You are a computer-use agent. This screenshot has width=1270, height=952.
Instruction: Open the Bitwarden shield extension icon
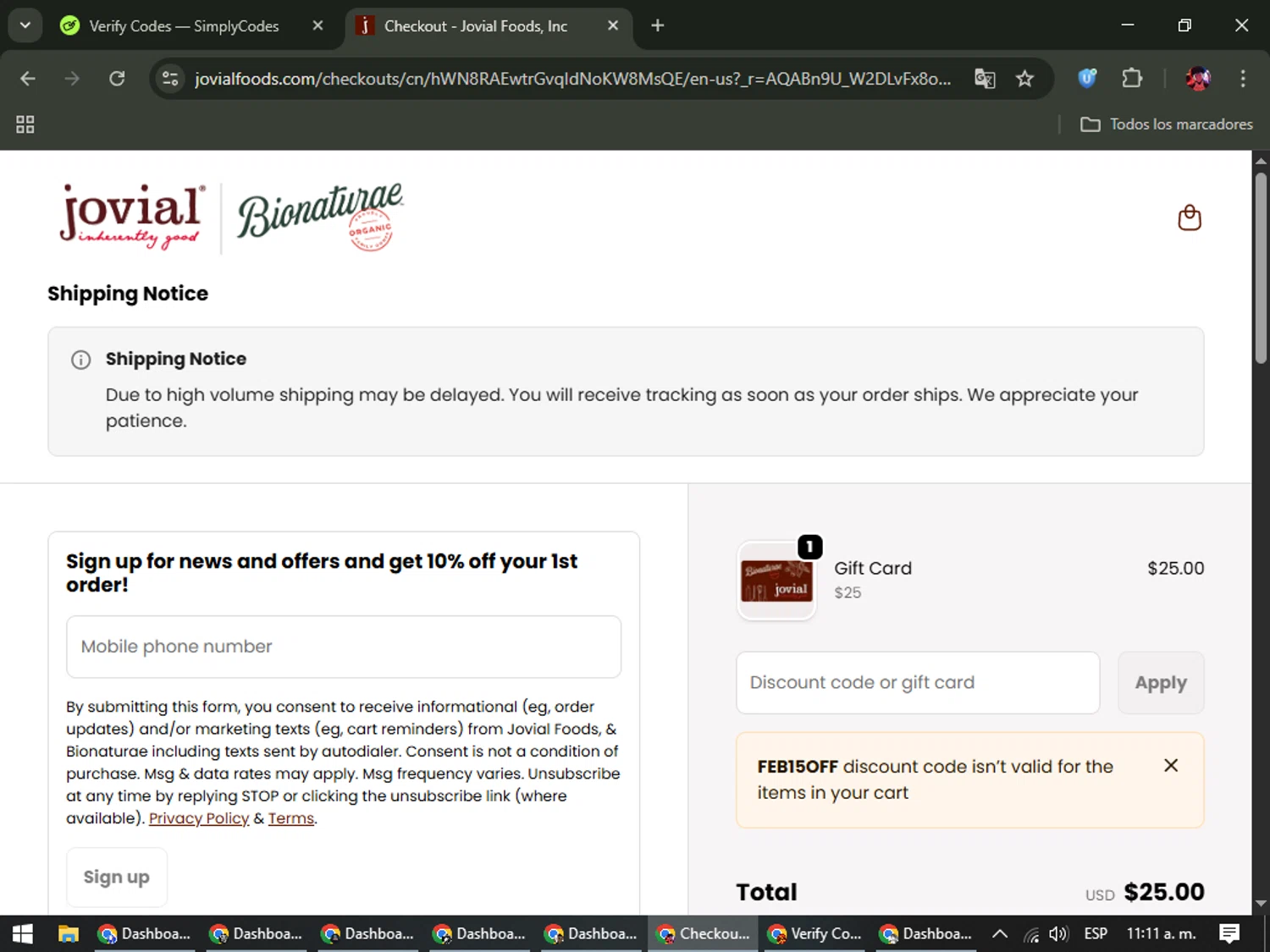point(1087,79)
